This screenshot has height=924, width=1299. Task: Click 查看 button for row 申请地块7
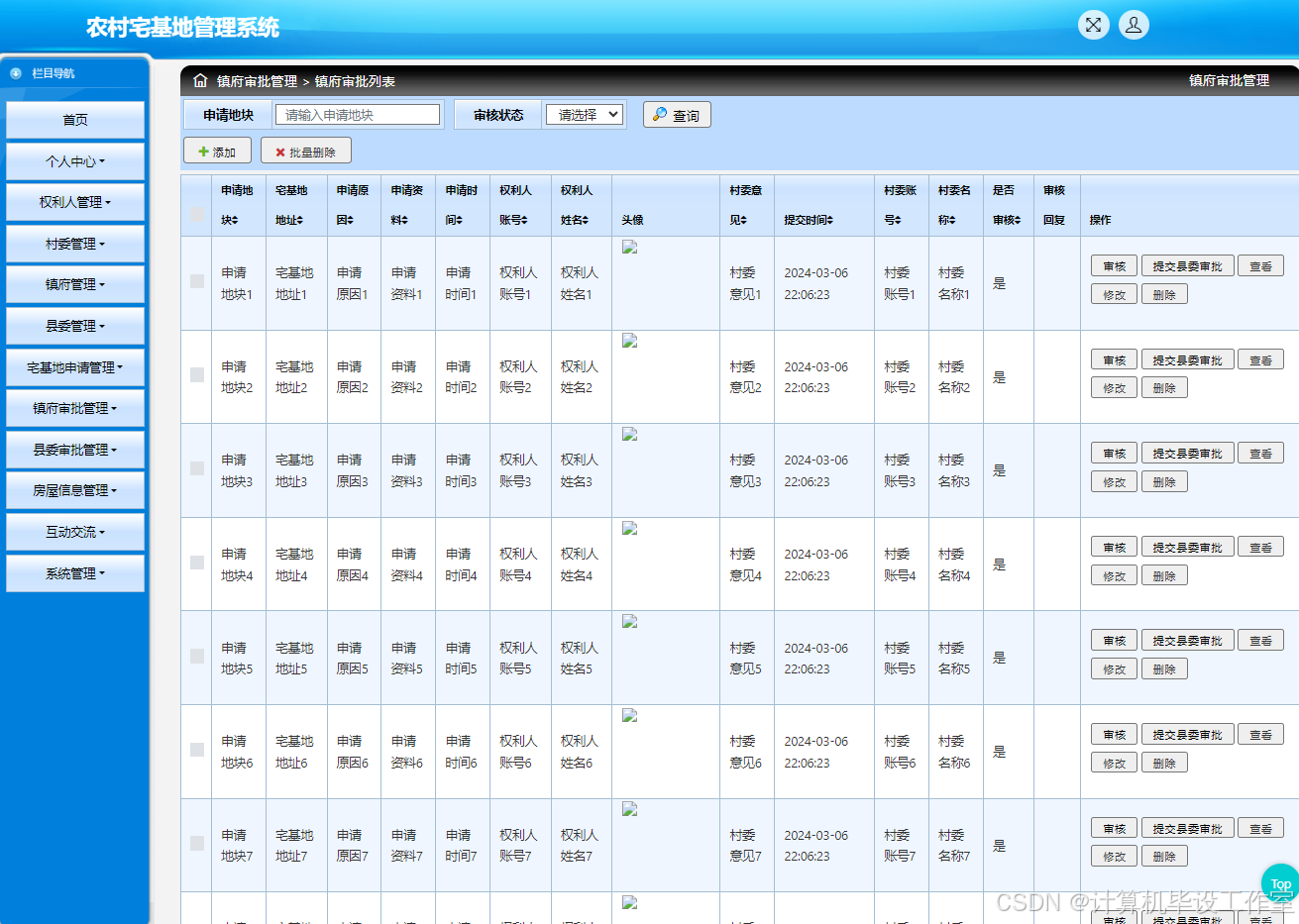point(1261,828)
